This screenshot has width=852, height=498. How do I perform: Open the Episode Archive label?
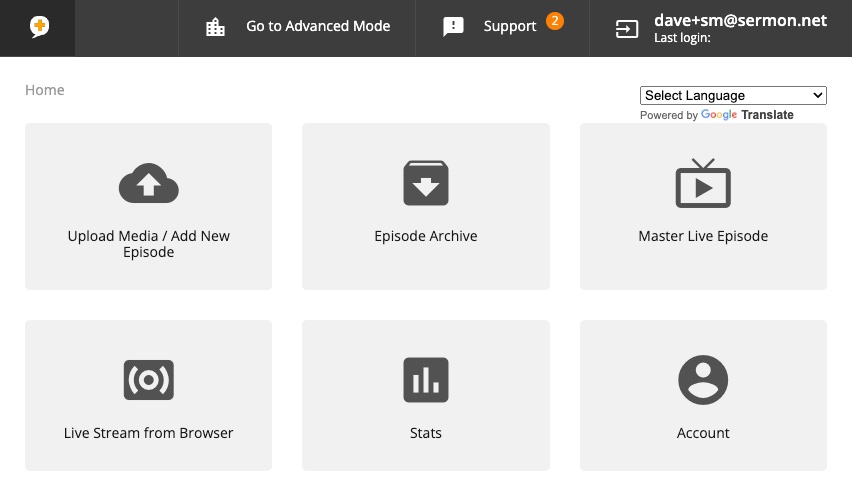click(426, 236)
